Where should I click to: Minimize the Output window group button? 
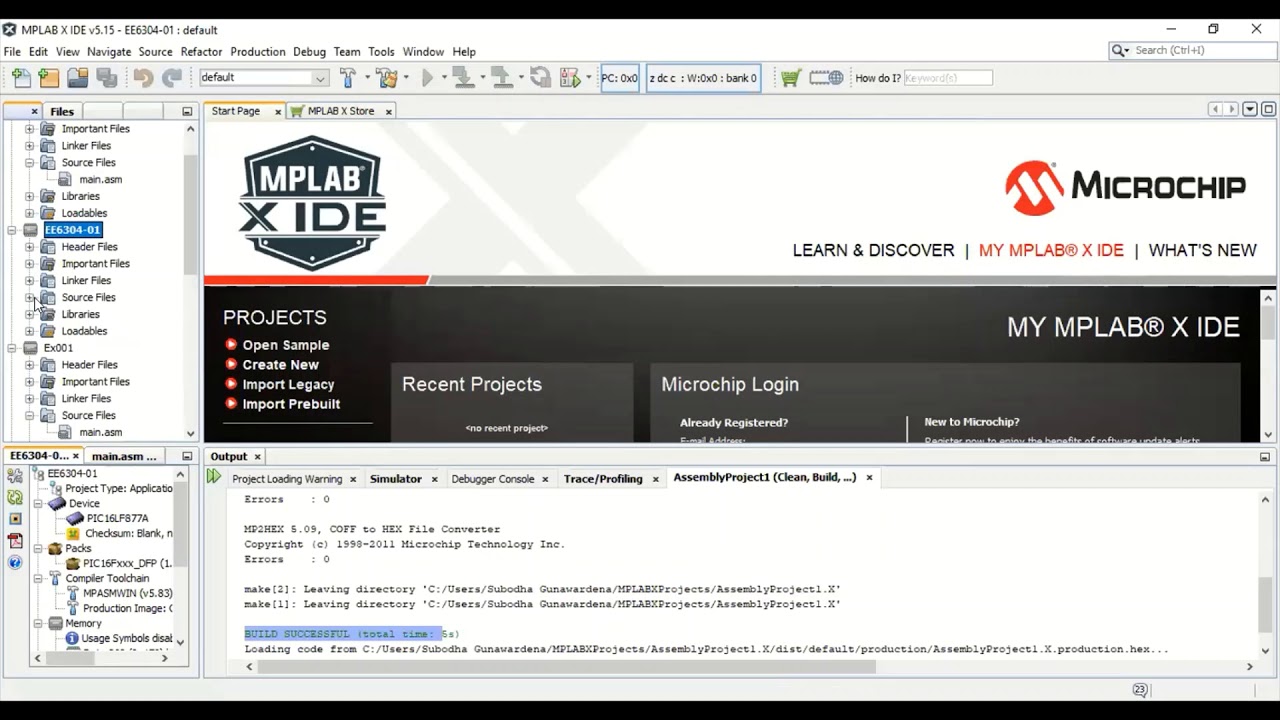(x=1265, y=456)
